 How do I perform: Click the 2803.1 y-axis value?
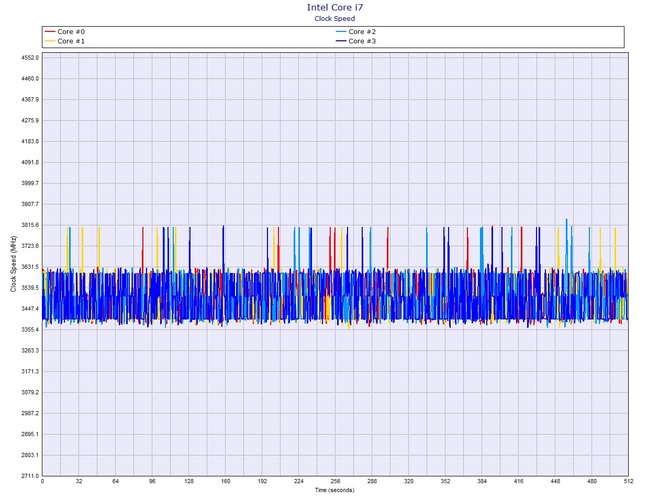(30, 455)
